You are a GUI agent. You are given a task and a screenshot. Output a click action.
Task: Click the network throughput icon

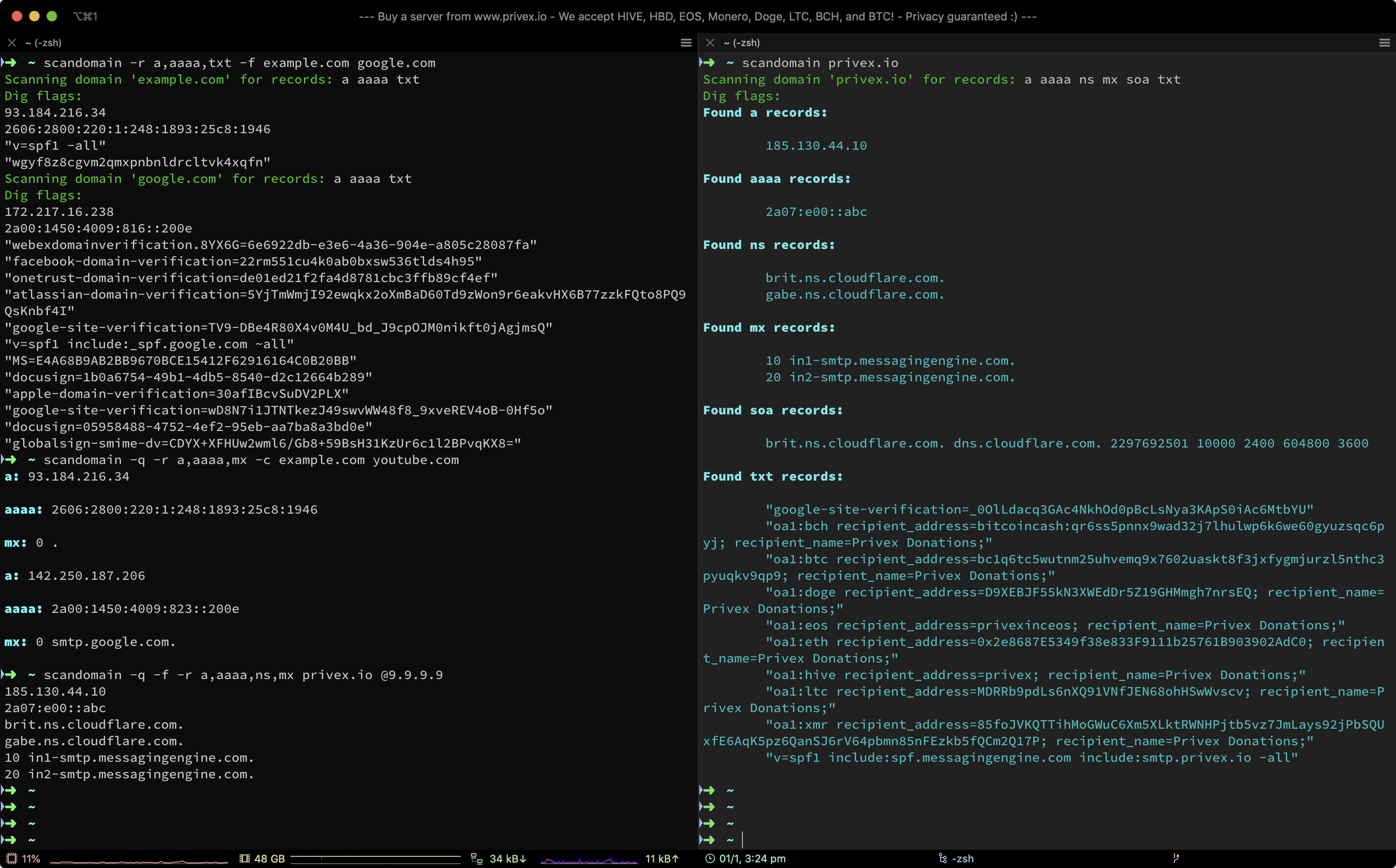(476, 859)
